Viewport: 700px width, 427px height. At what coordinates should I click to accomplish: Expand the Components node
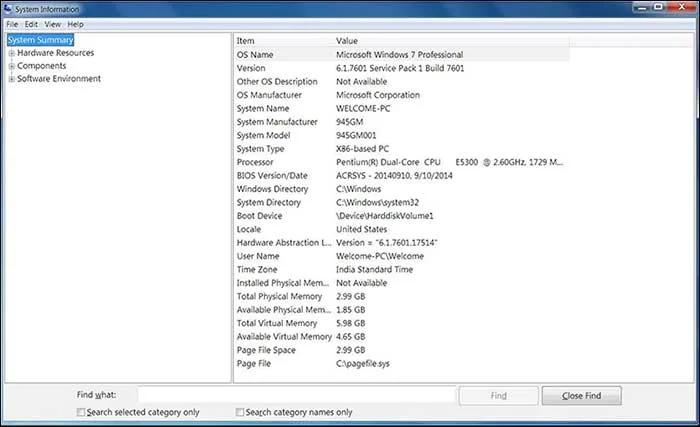click(x=12, y=66)
